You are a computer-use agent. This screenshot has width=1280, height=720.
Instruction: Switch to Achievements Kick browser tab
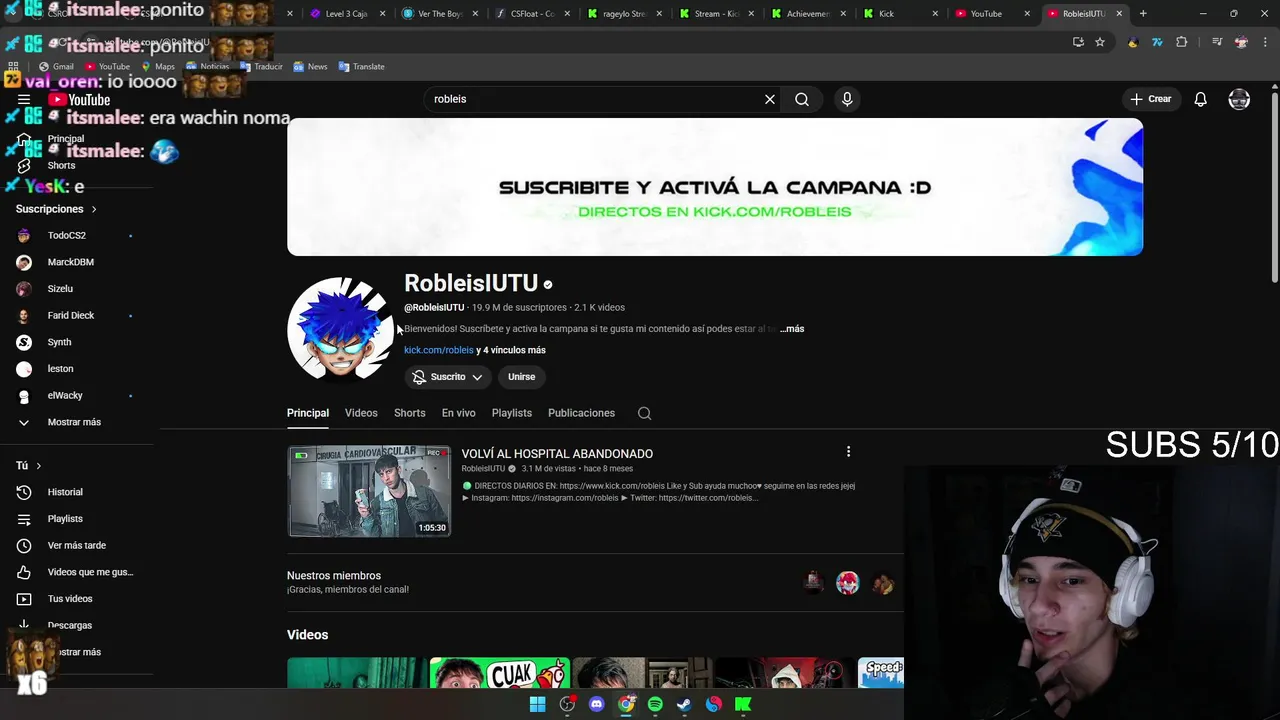coord(808,14)
